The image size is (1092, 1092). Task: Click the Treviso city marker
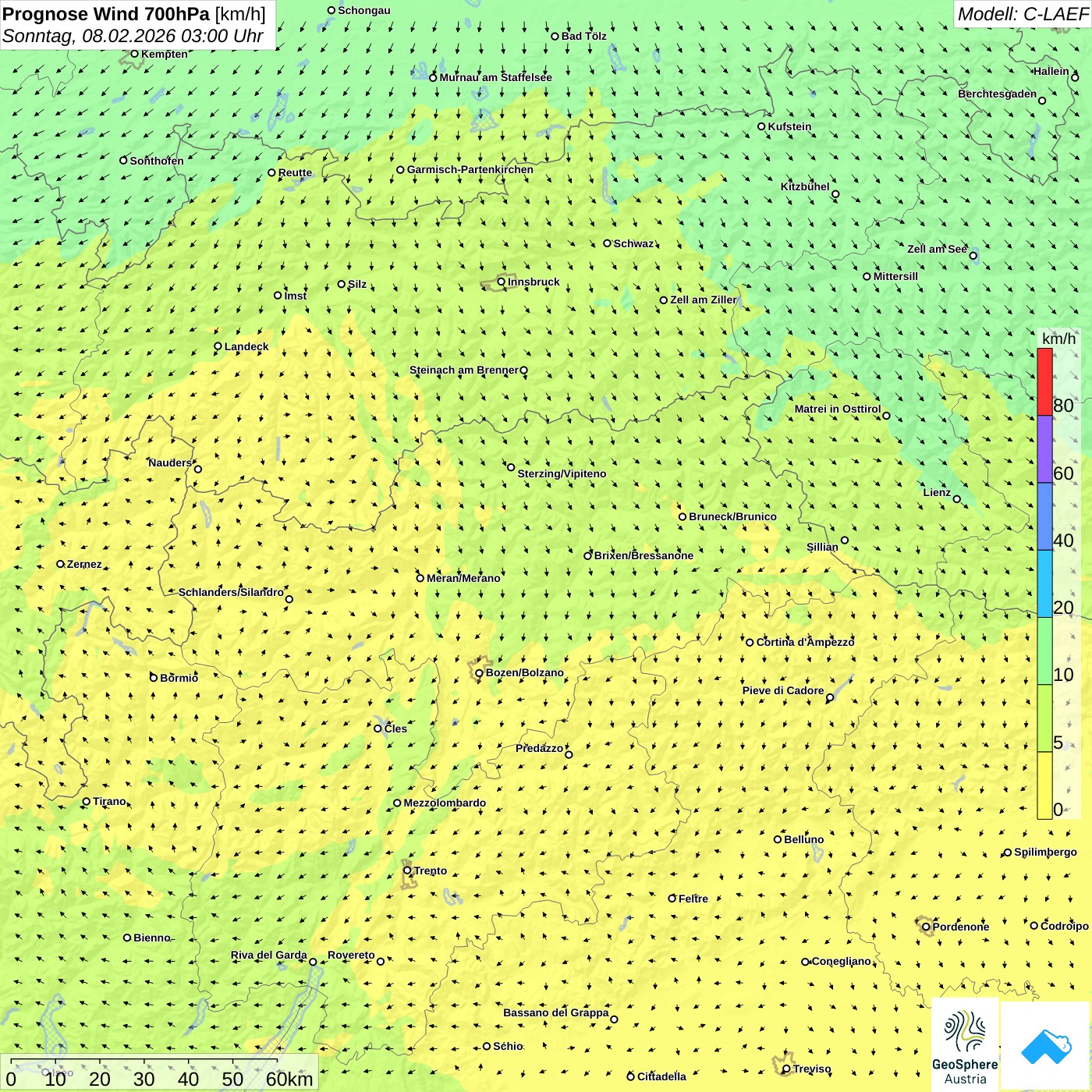pyautogui.click(x=786, y=1069)
